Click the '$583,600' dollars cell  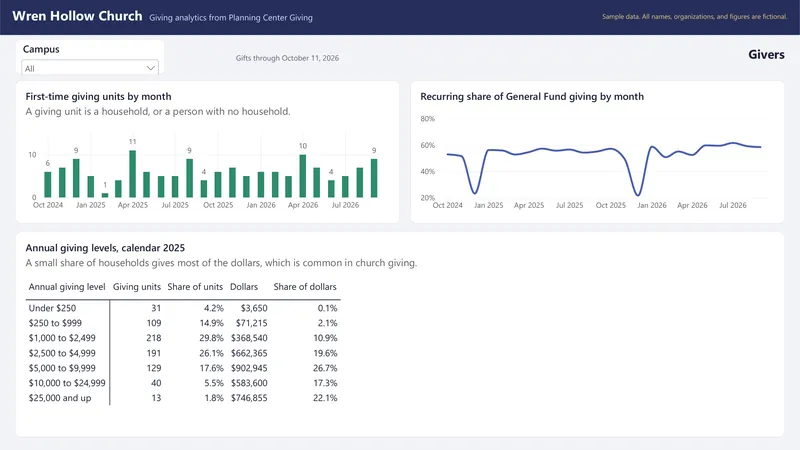pyautogui.click(x=249, y=383)
